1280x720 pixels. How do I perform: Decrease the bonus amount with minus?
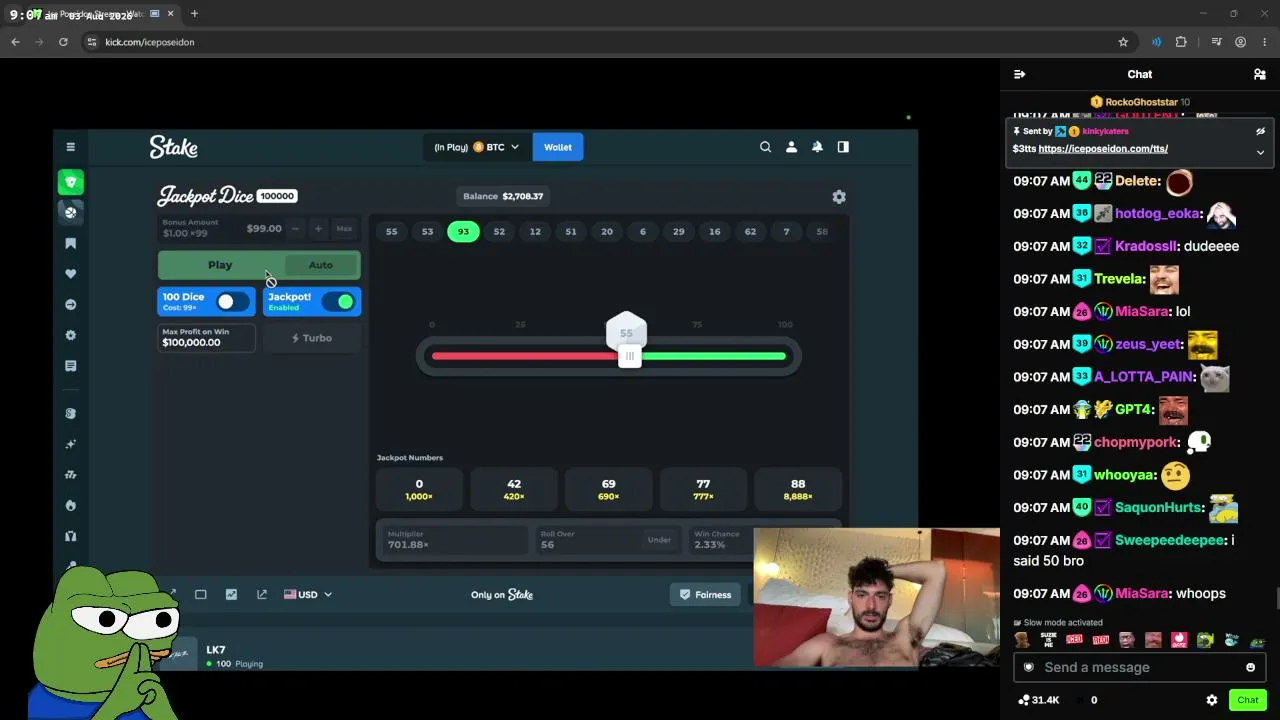[295, 229]
